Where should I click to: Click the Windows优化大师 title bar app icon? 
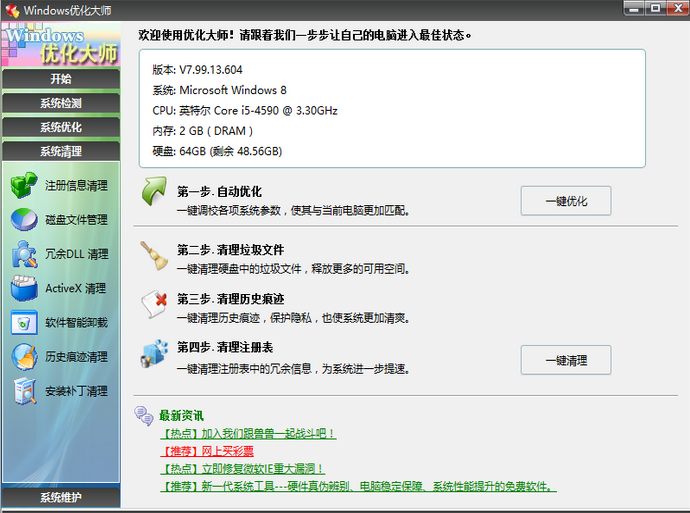coord(12,10)
